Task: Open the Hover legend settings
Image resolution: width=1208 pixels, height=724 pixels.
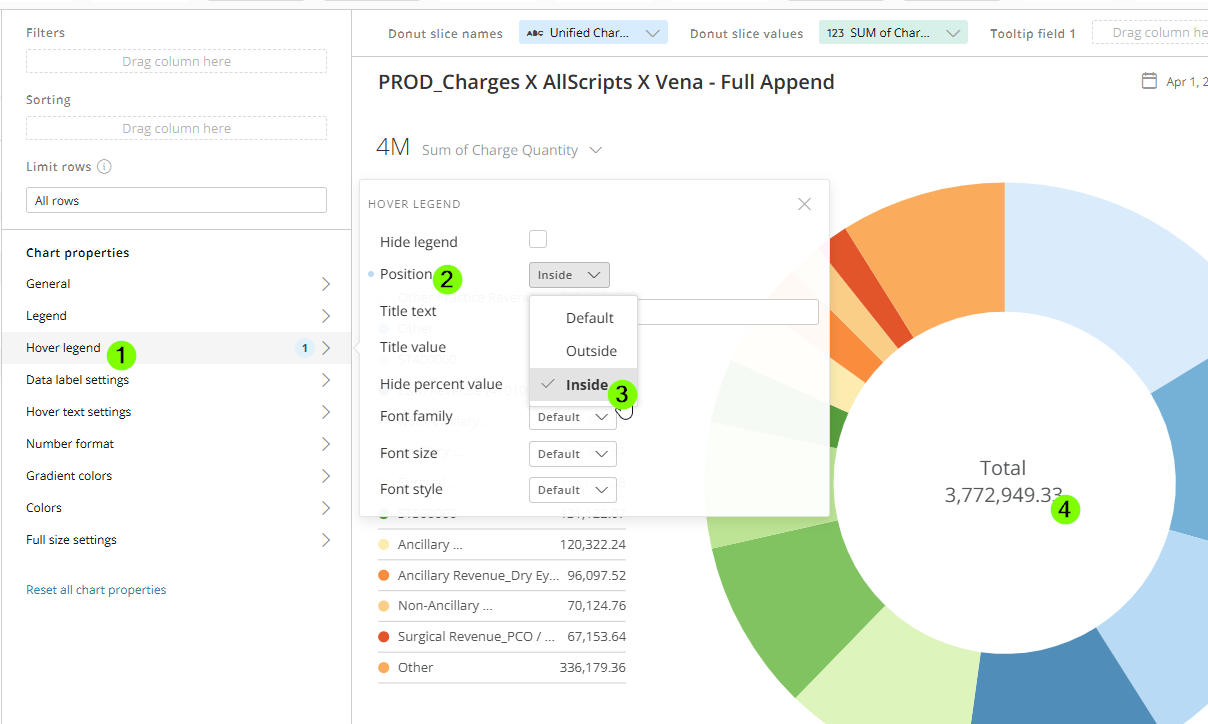Action: pos(177,348)
